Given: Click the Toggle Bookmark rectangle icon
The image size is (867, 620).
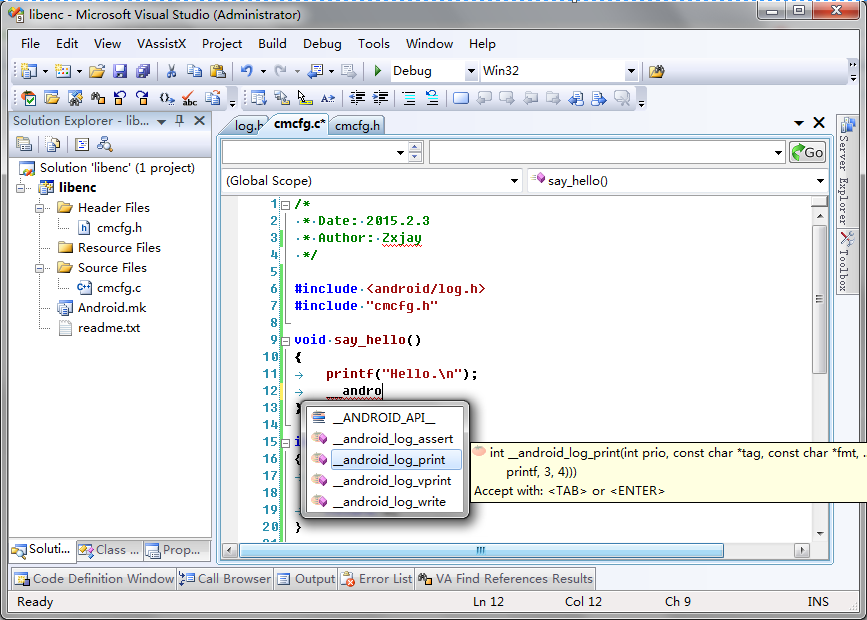Looking at the screenshot, I should pyautogui.click(x=461, y=98).
